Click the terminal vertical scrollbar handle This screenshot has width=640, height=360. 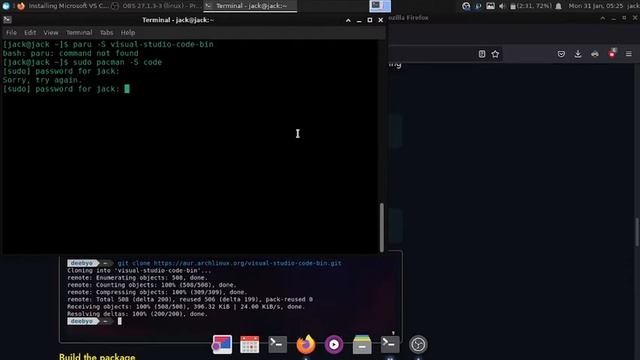click(x=382, y=227)
